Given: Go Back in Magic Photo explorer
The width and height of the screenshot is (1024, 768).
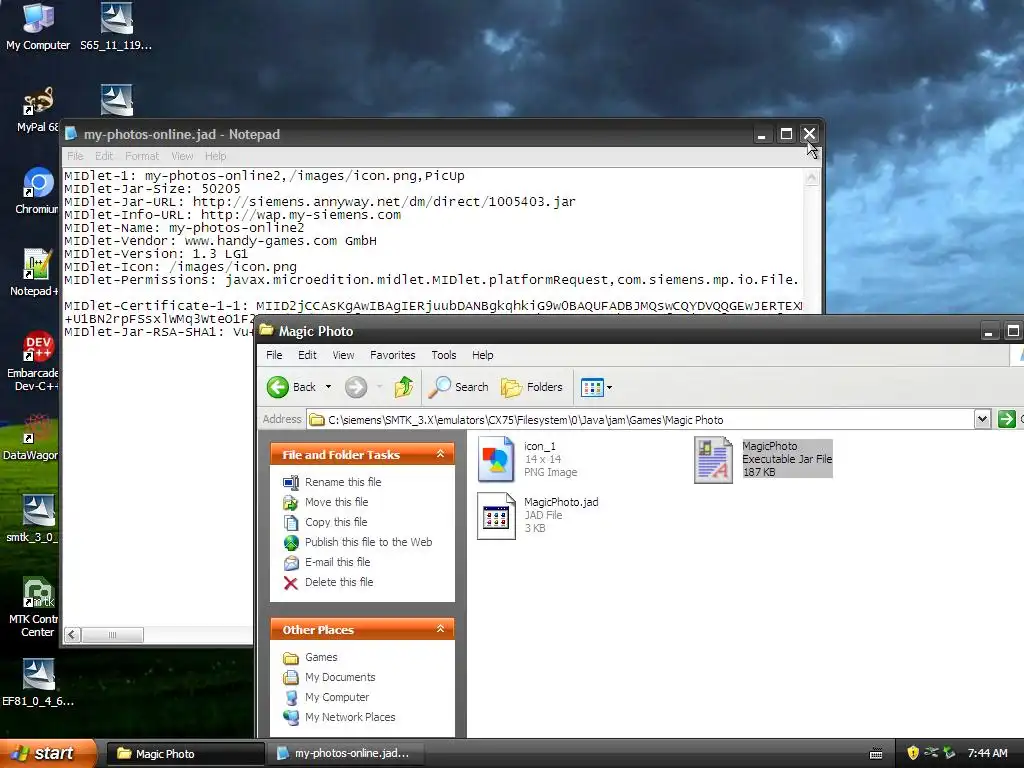Looking at the screenshot, I should (x=291, y=387).
